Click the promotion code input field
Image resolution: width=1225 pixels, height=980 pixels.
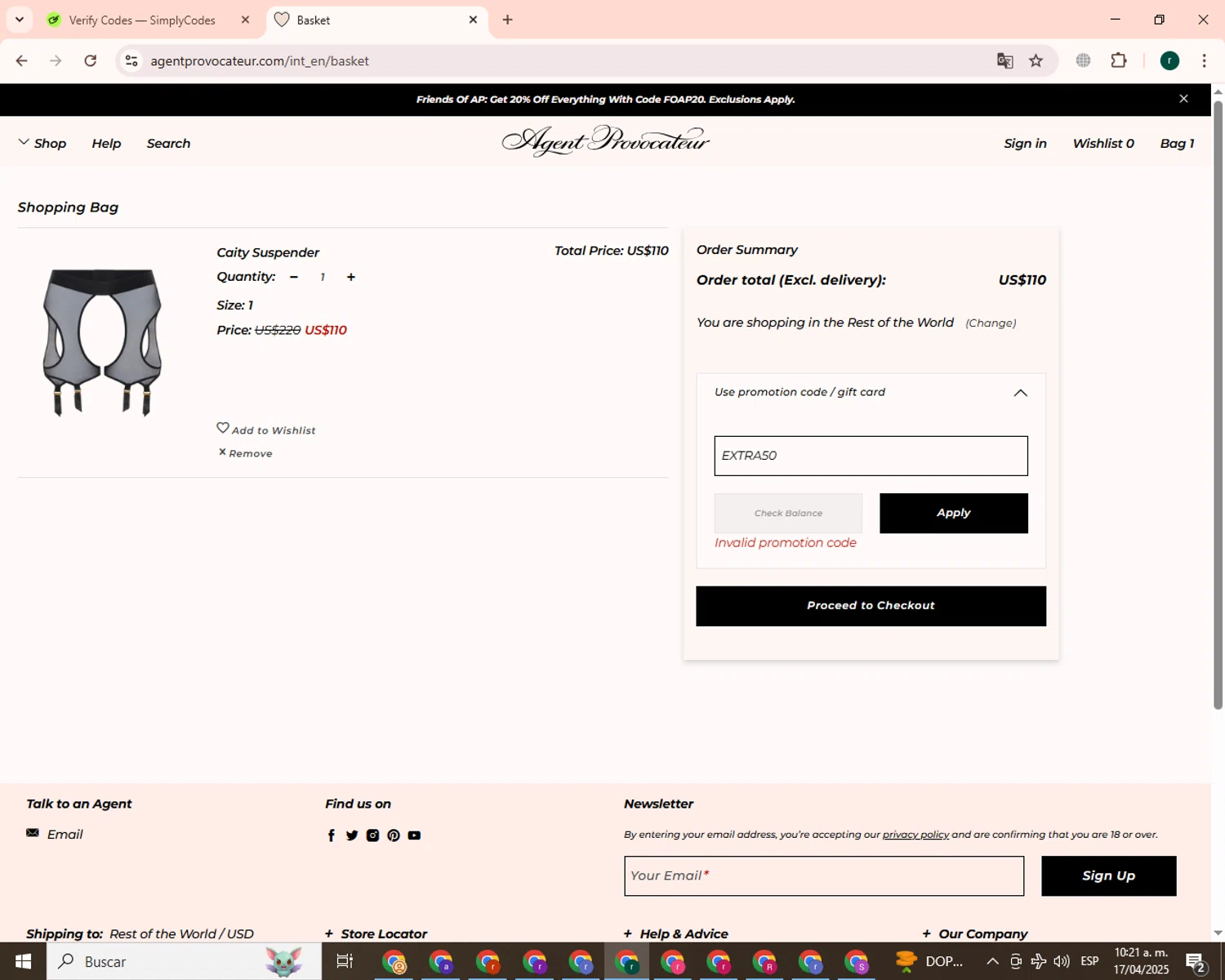[871, 456]
